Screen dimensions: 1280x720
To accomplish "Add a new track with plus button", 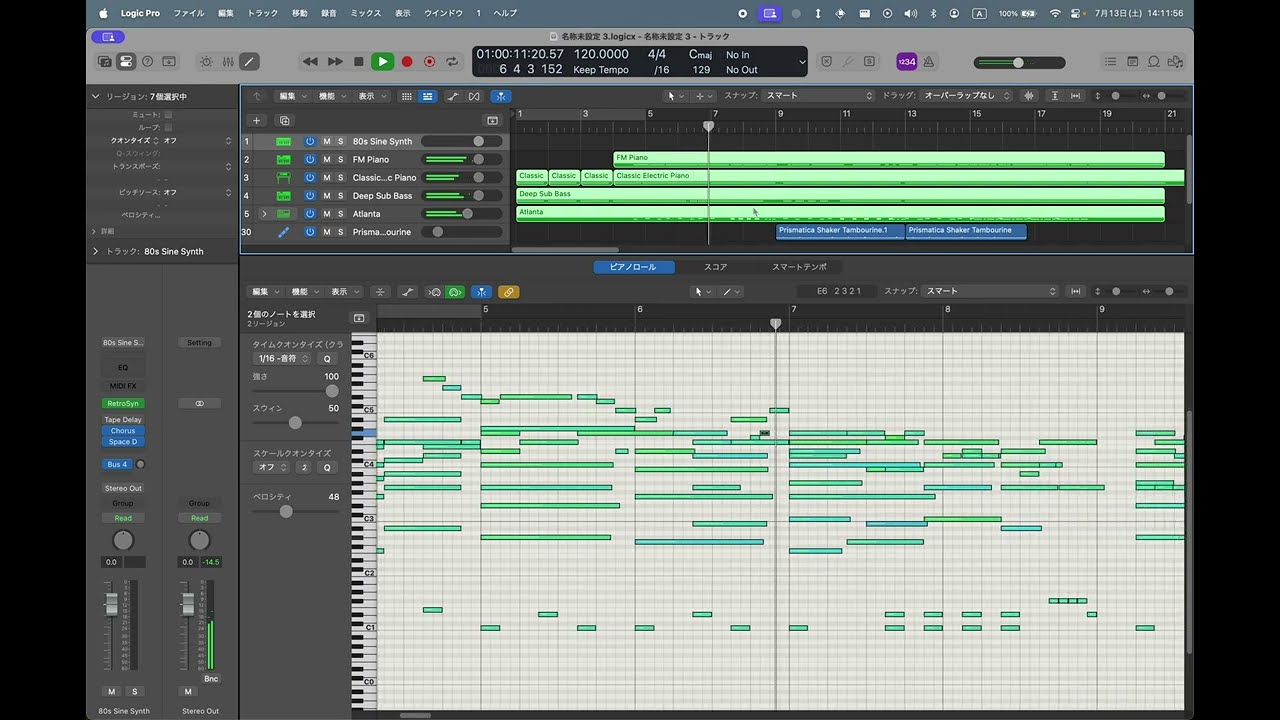I will [x=256, y=120].
